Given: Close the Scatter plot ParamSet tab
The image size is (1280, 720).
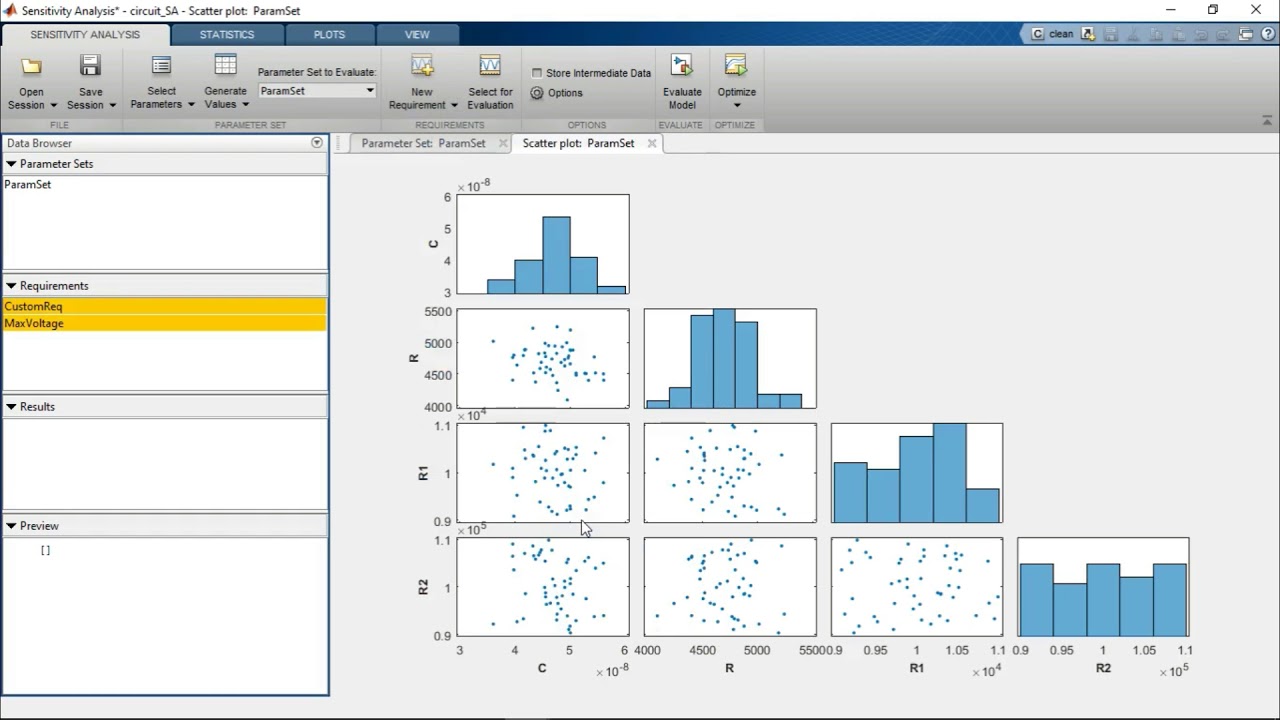Looking at the screenshot, I should pos(651,143).
